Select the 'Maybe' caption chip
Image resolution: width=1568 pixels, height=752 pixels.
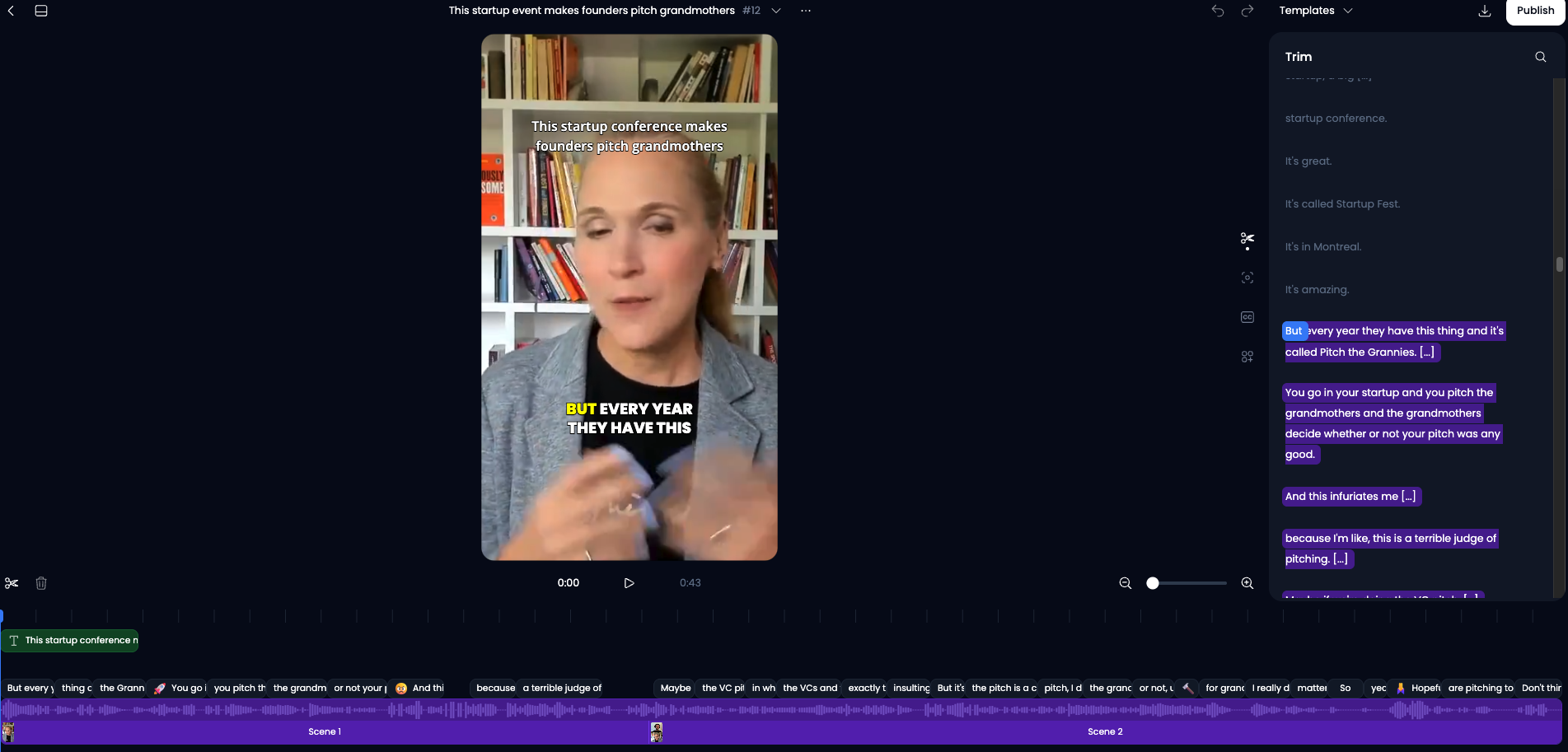coord(676,688)
